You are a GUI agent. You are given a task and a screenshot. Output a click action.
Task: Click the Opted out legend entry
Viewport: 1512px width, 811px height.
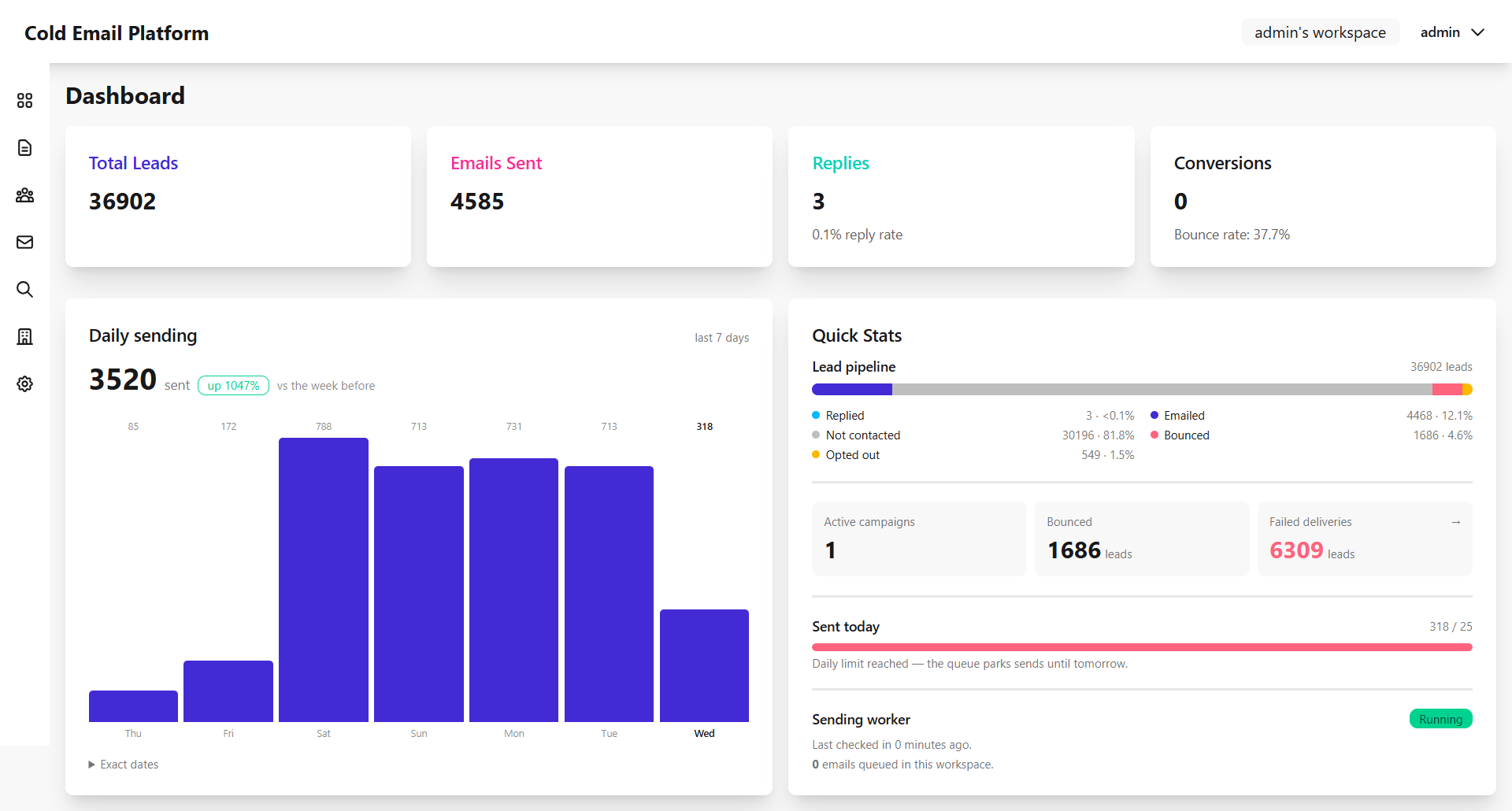click(973, 455)
